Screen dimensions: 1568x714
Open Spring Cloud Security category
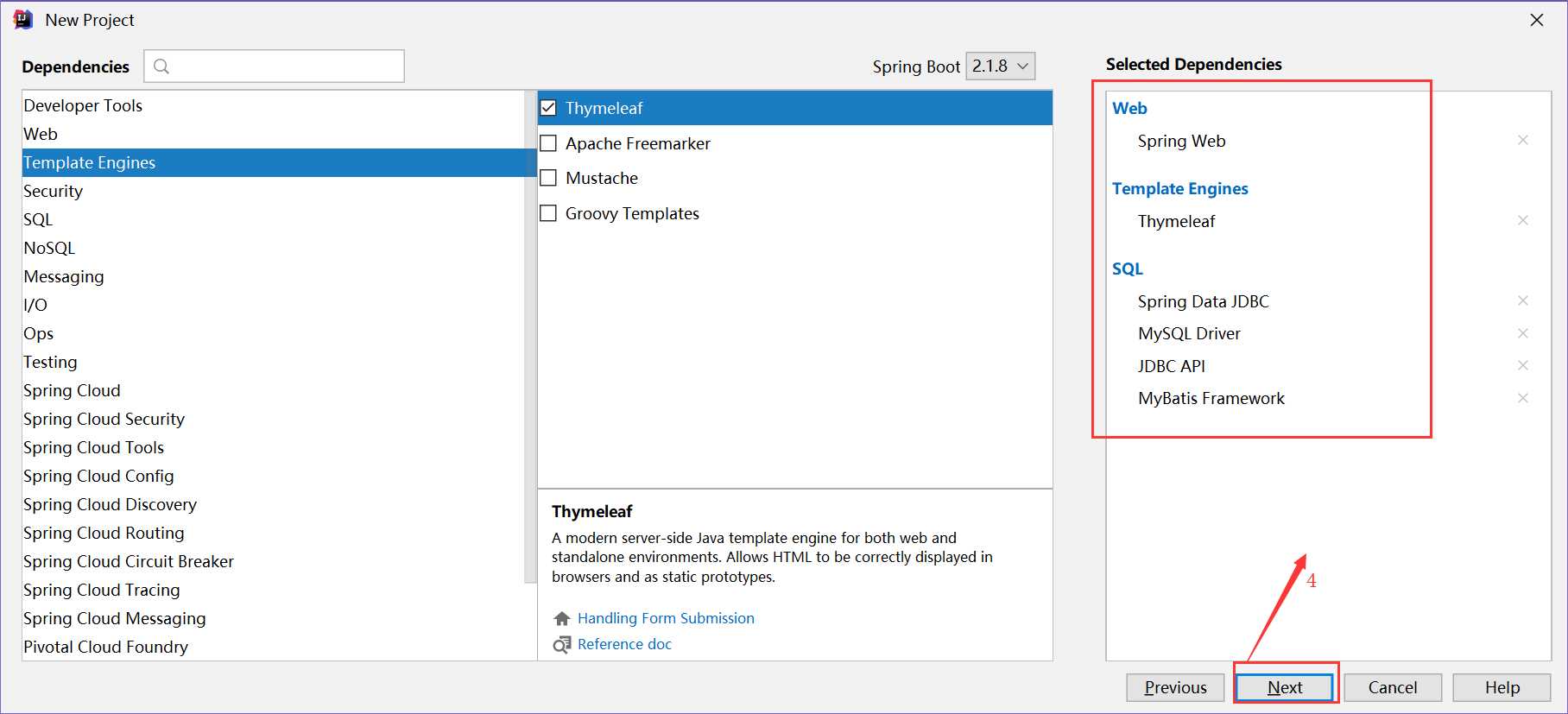coord(273,419)
